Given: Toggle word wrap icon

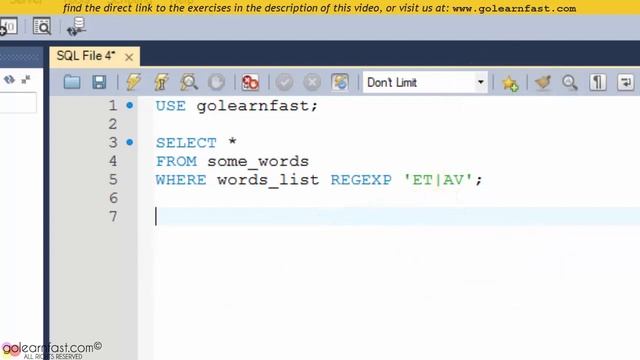Looking at the screenshot, I should click(x=625, y=82).
